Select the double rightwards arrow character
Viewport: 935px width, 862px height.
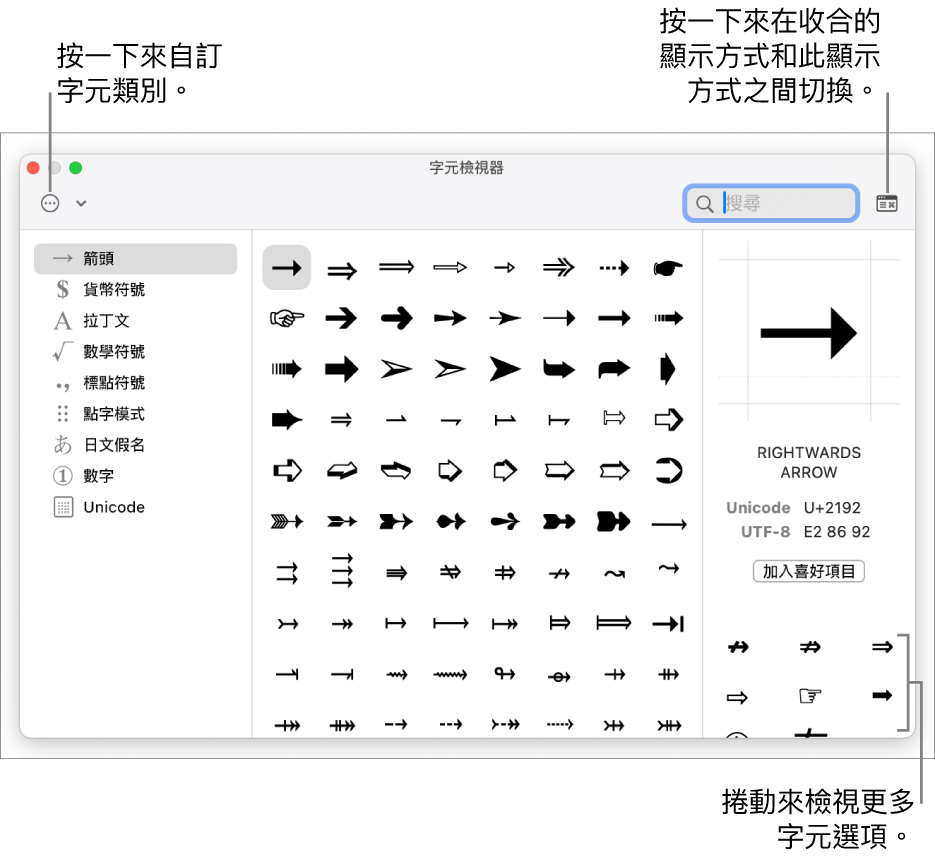coord(342,267)
